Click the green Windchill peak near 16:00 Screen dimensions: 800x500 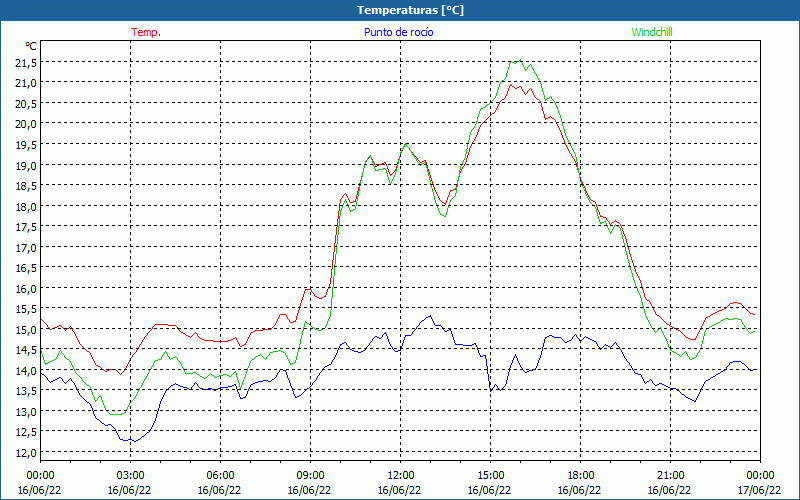[520, 61]
